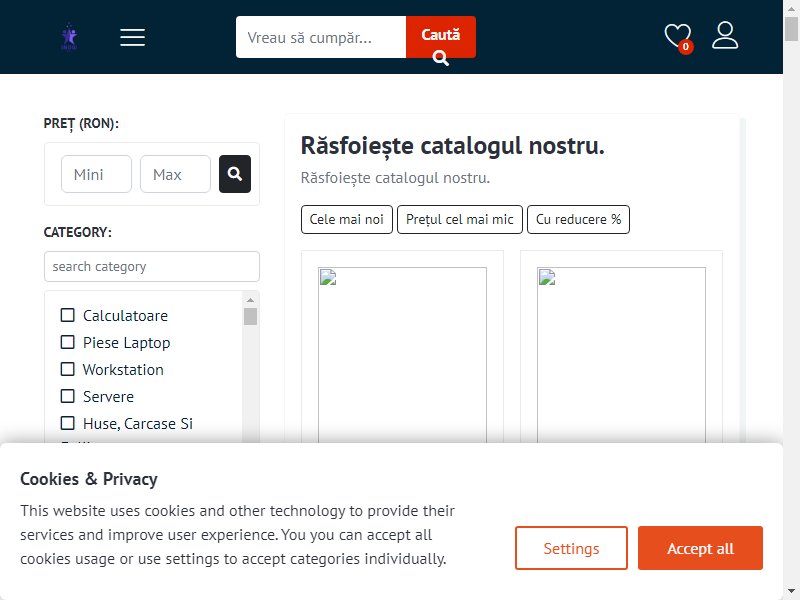Screen dimensions: 800x600
Task: Filter by Cu reducere %
Action: point(579,219)
